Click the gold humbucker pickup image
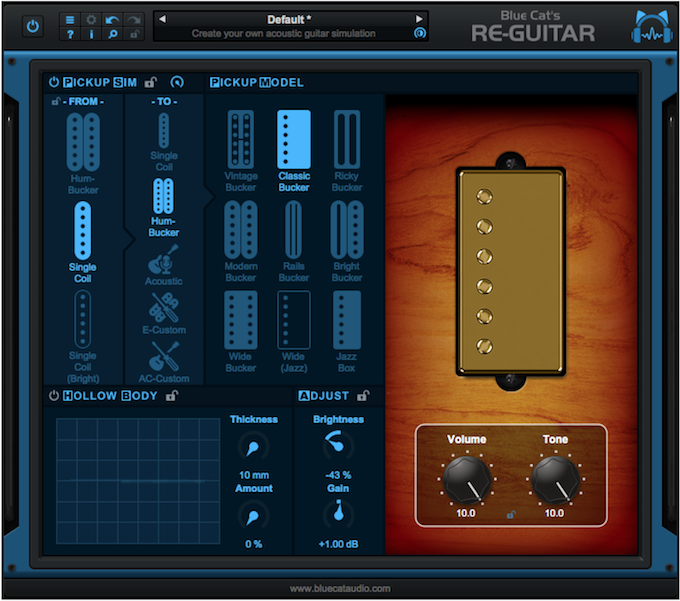The width and height of the screenshot is (680, 601). [x=511, y=271]
